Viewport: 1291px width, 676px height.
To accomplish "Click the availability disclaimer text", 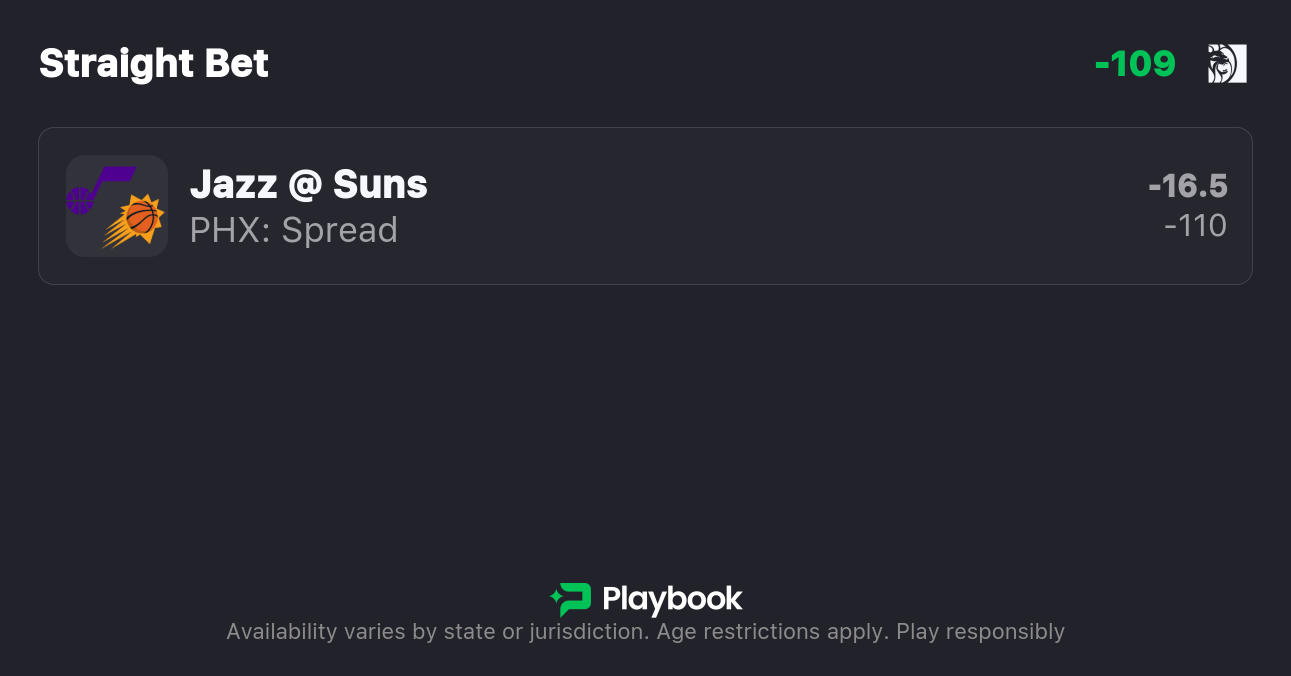I will [645, 632].
